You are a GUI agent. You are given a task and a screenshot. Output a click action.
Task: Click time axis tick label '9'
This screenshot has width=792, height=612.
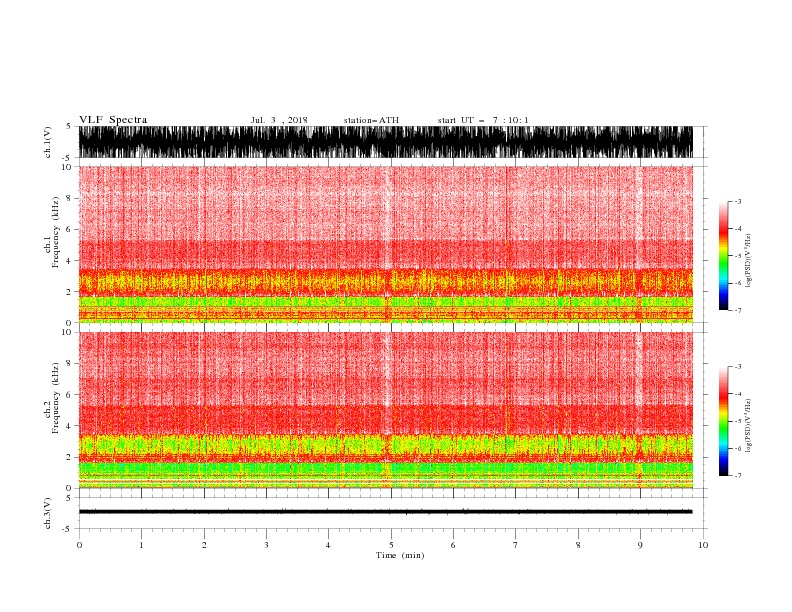click(640, 545)
